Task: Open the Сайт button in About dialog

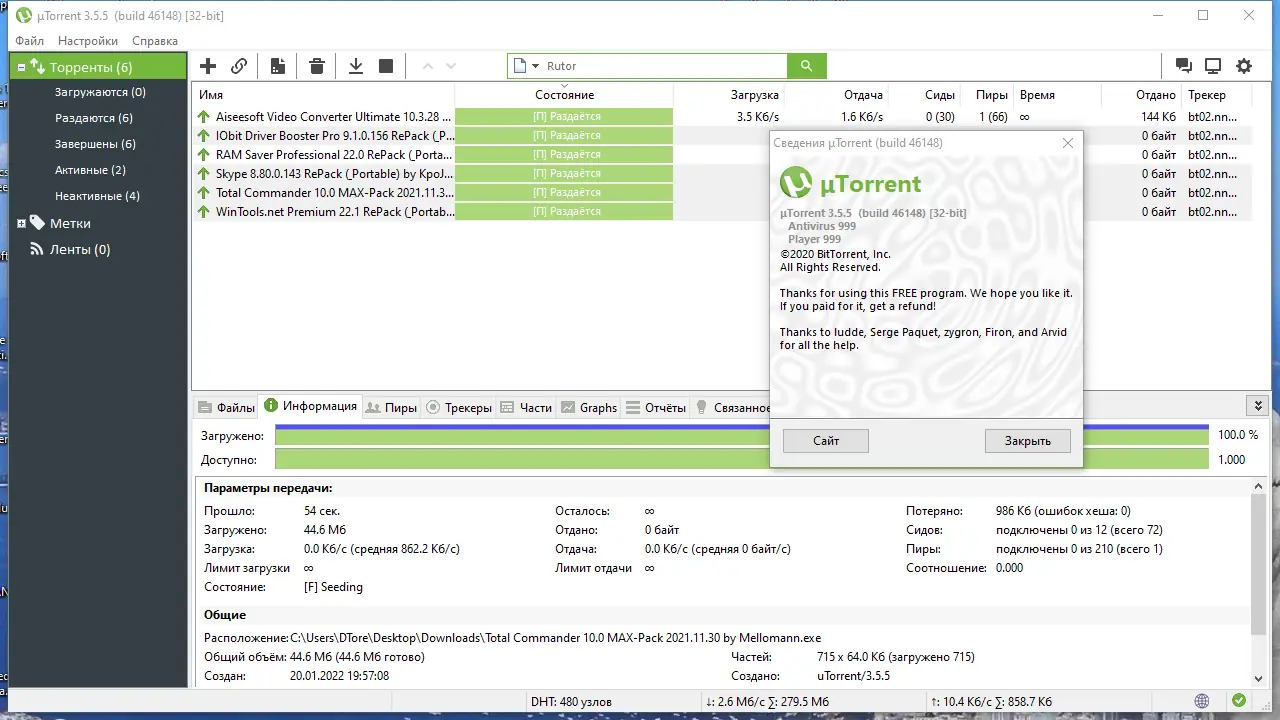Action: point(825,440)
